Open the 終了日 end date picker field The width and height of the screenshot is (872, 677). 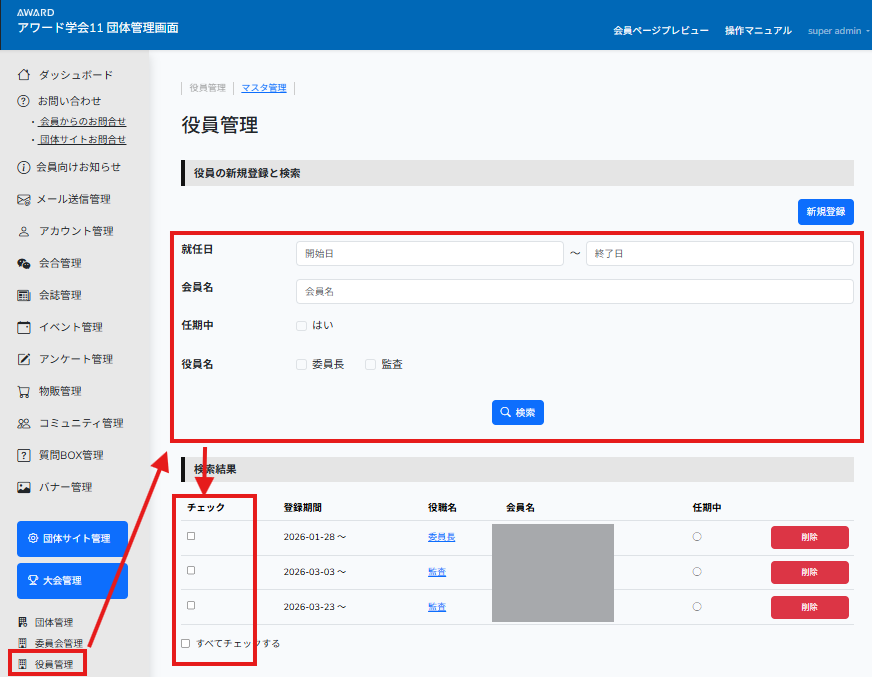pyautogui.click(x=719, y=254)
